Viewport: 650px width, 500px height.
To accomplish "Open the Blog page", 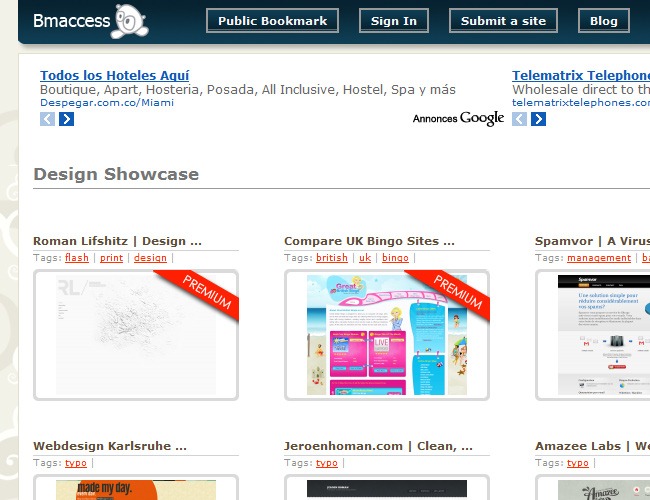I will pyautogui.click(x=603, y=21).
